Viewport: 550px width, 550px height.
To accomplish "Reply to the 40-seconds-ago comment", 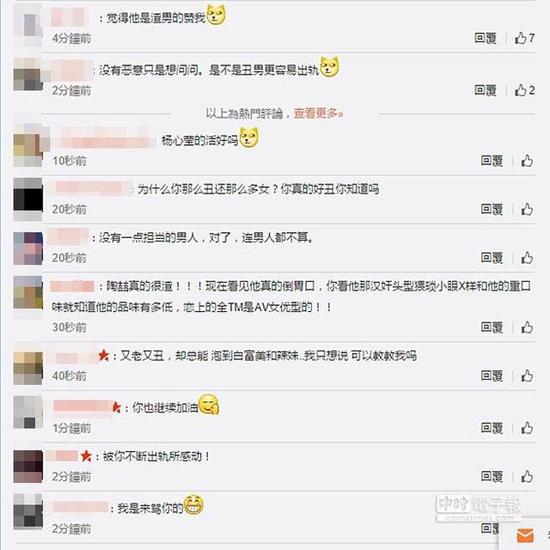I will (491, 376).
